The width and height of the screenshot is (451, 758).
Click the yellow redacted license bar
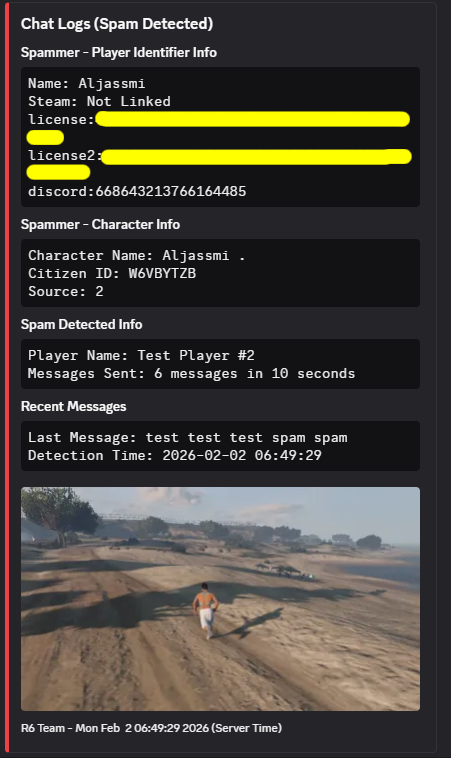tap(252, 119)
